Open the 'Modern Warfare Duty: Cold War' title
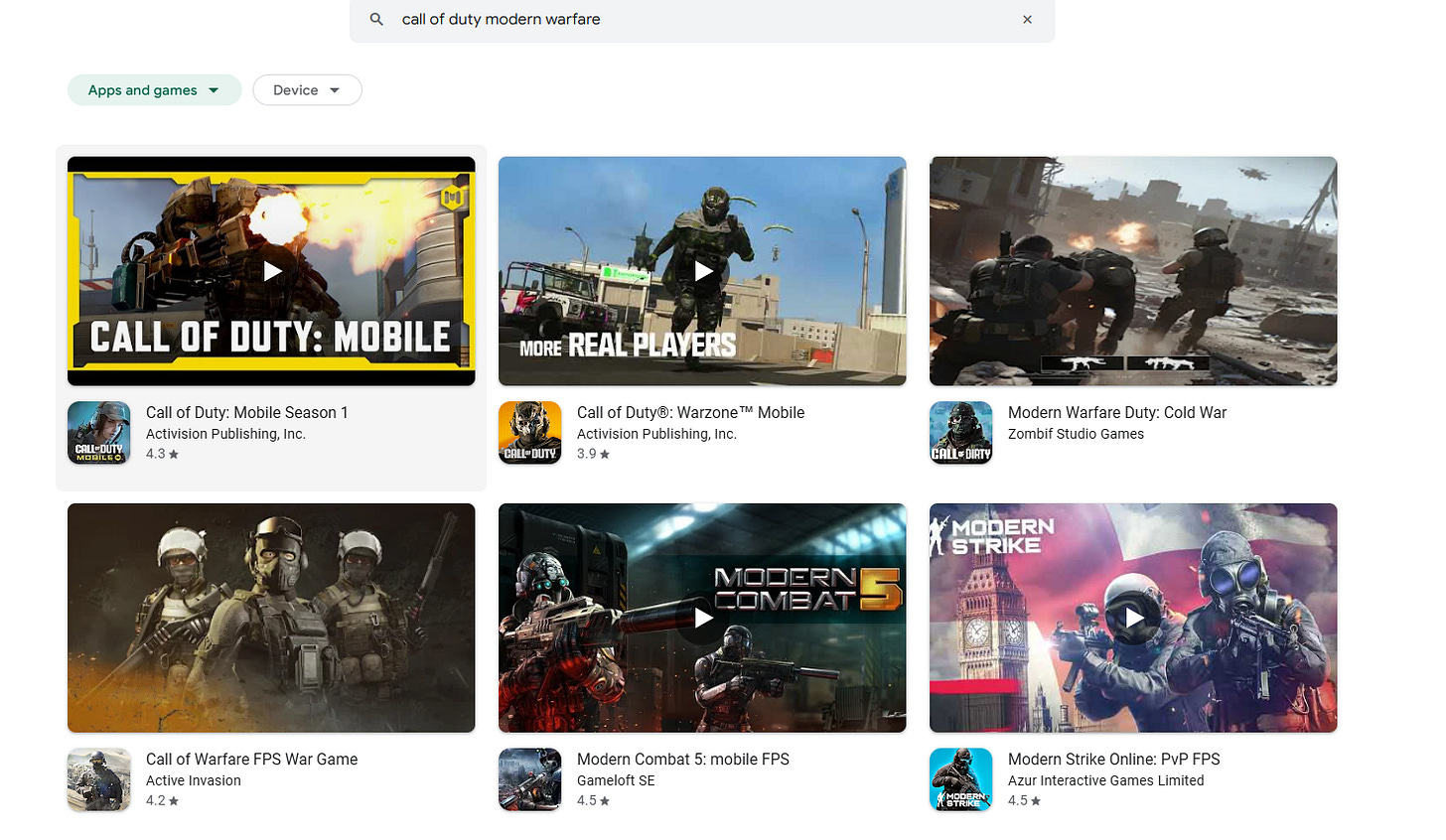Viewport: 1446px width, 840px height. tap(1117, 412)
